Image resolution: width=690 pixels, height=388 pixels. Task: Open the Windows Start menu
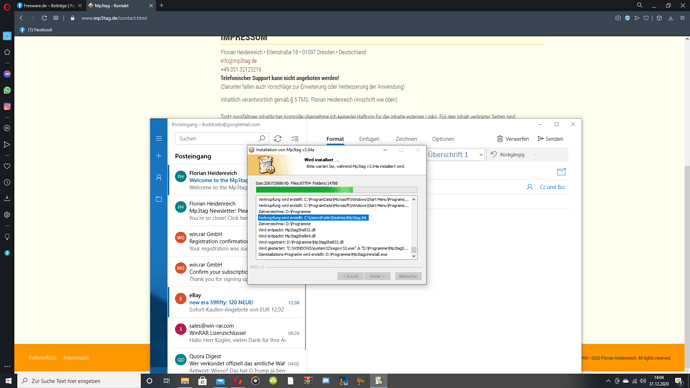tap(8, 381)
